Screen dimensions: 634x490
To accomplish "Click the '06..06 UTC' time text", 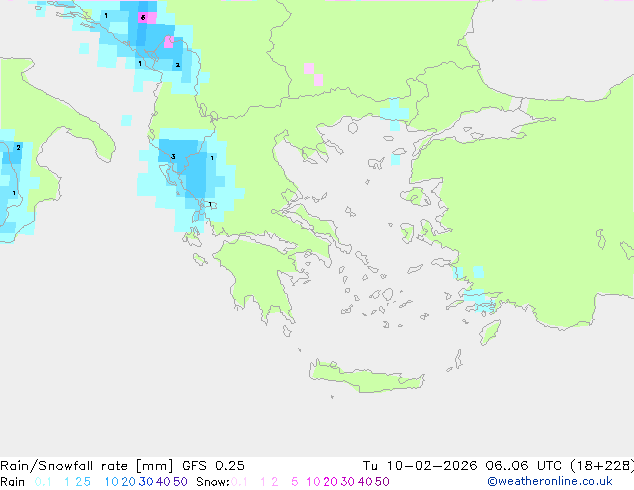I will [x=524, y=466].
